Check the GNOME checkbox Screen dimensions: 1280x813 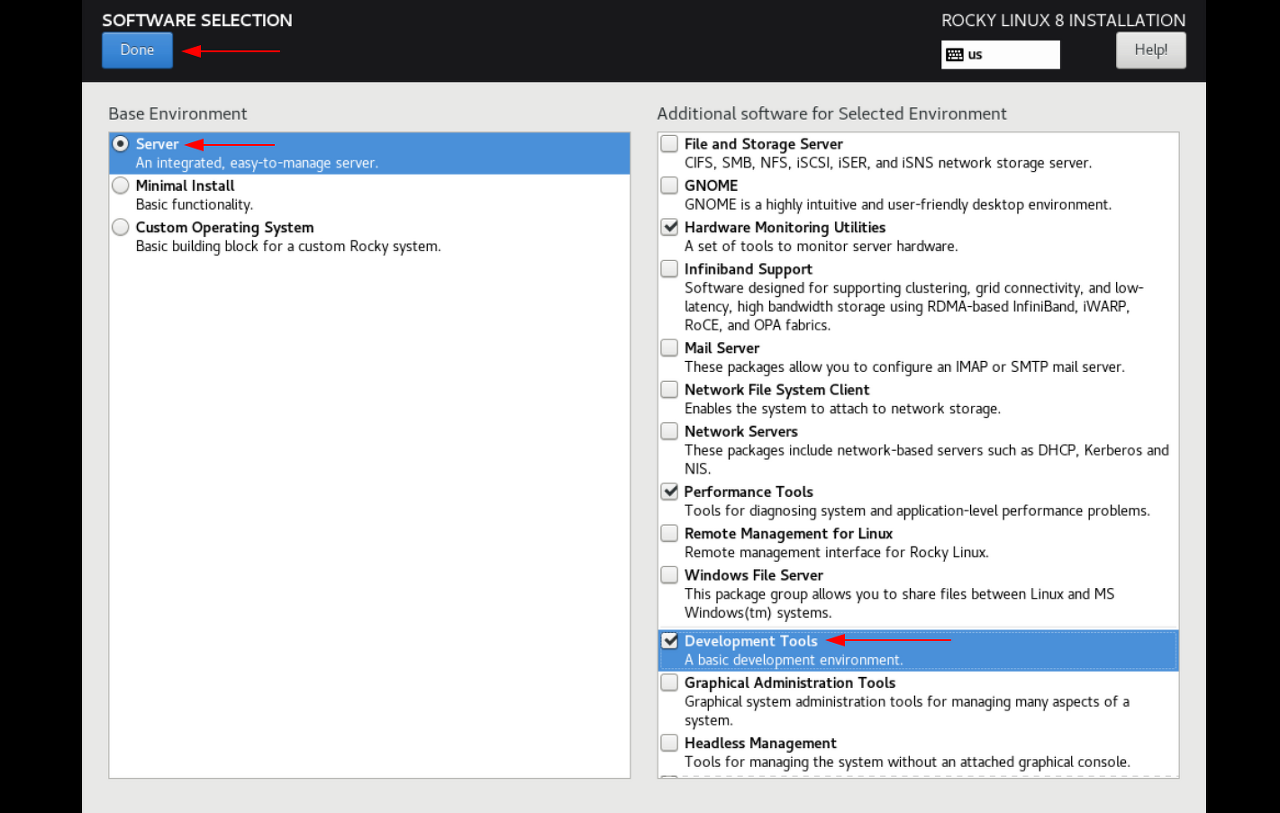669,186
